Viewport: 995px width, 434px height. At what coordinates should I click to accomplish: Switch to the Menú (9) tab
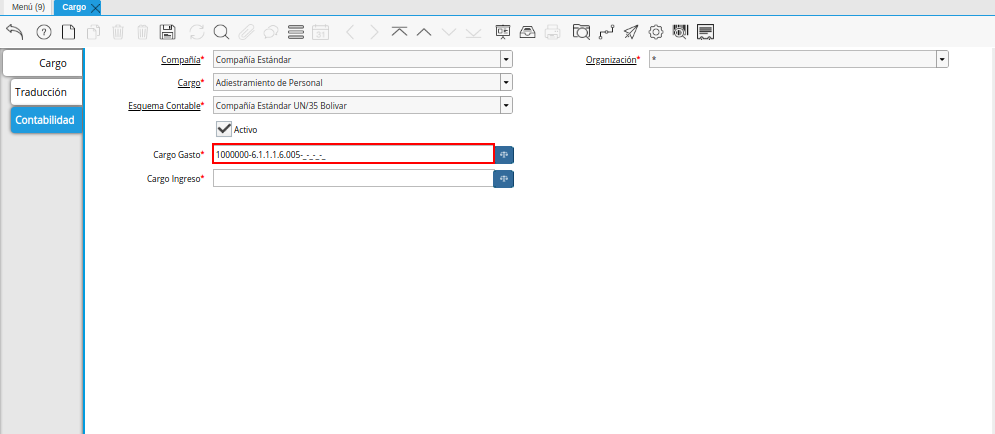[28, 7]
